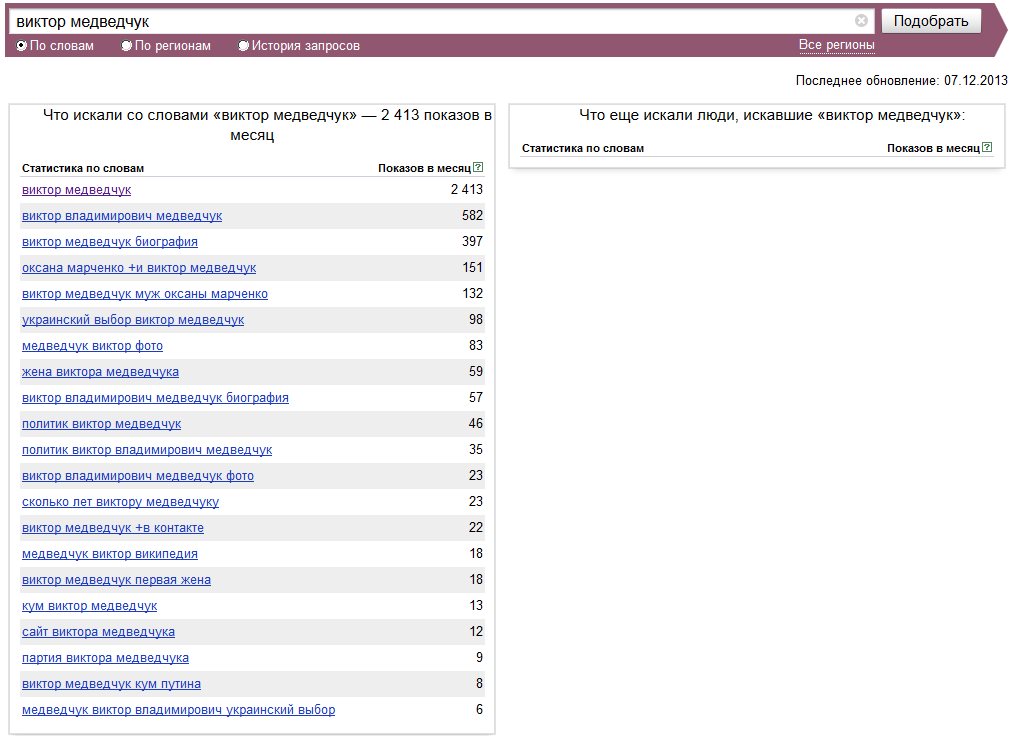
Task: Open the "виктор медведчук первая жена" link
Action: (x=116, y=580)
